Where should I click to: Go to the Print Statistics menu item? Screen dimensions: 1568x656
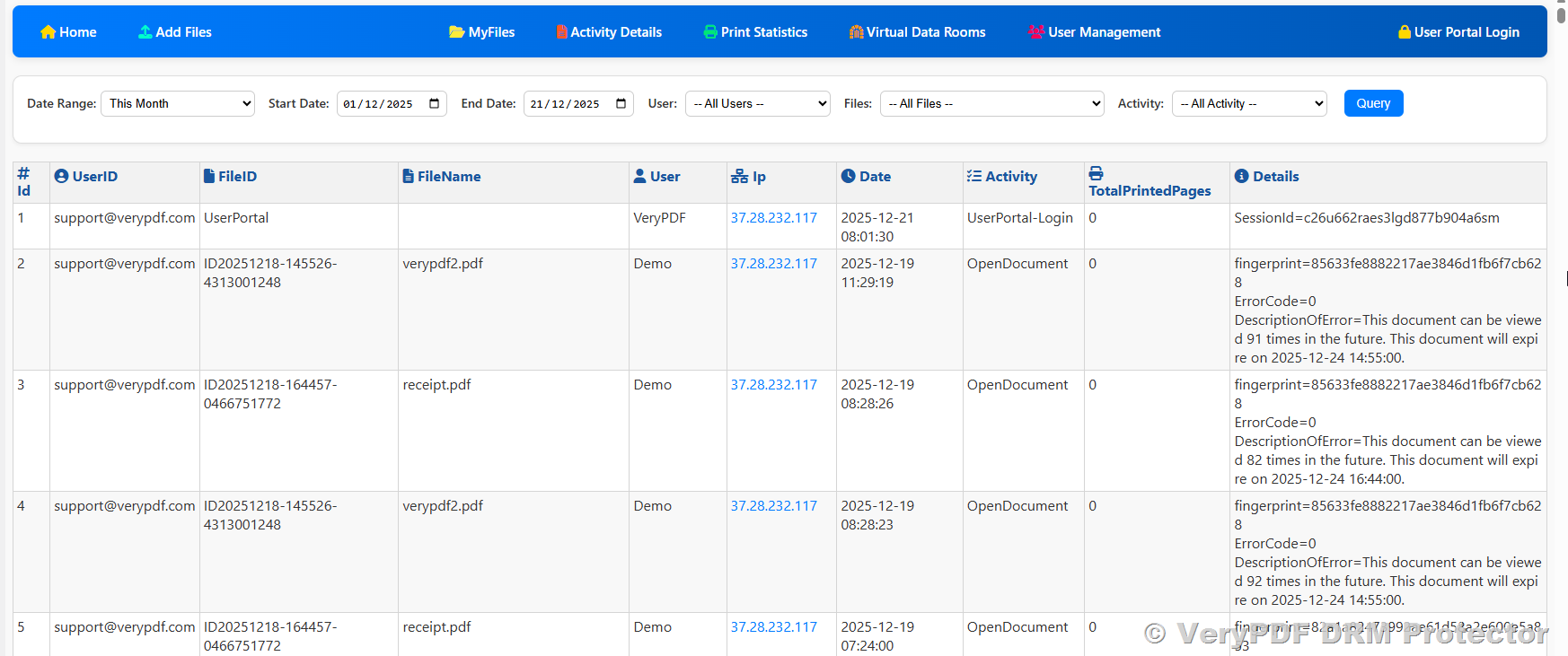coord(763,32)
